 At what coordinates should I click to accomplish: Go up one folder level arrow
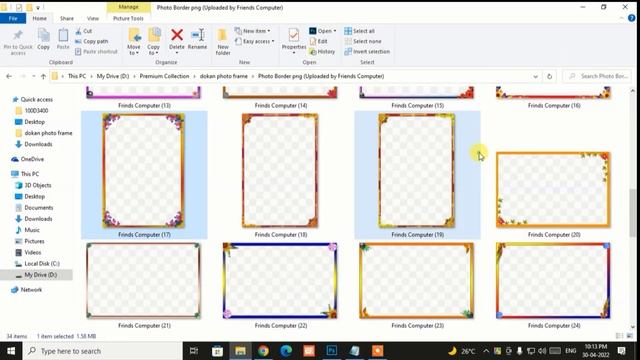43,76
